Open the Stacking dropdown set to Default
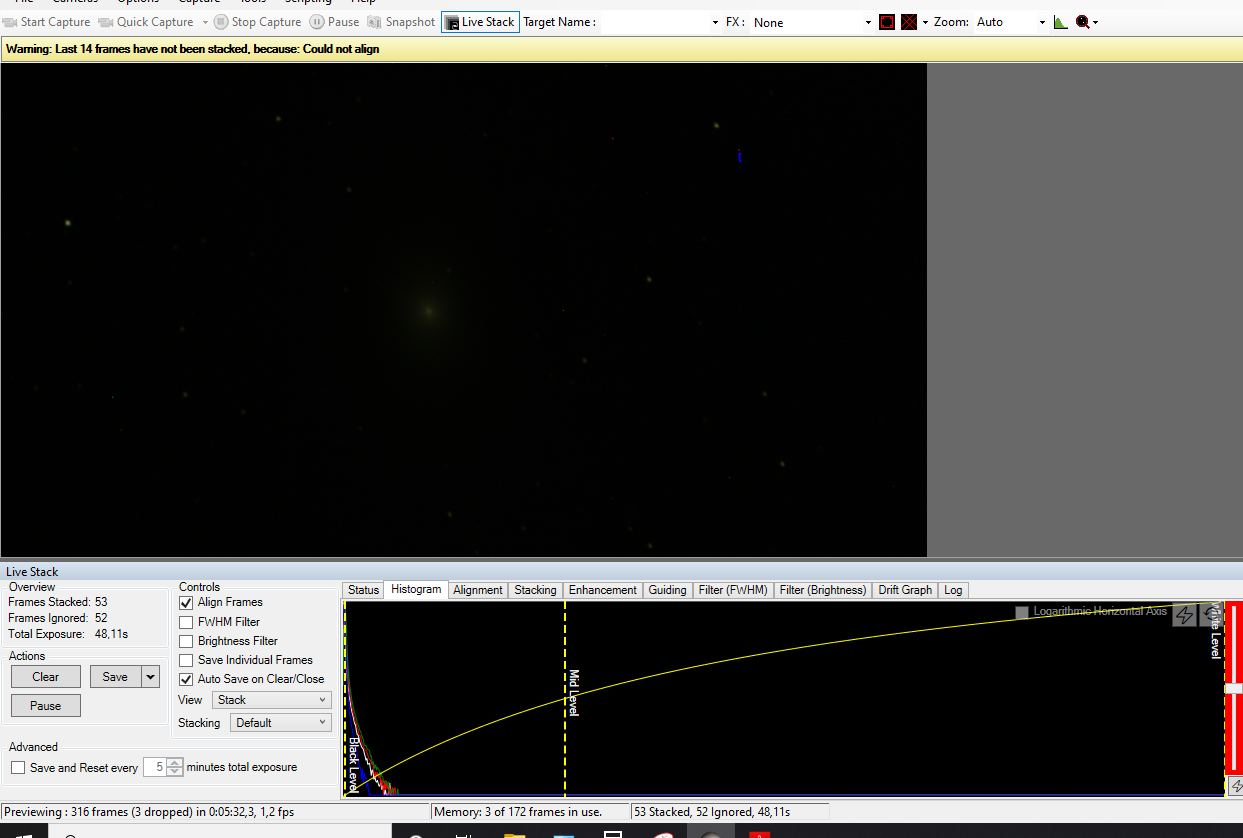Image resolution: width=1243 pixels, height=838 pixels. click(280, 722)
